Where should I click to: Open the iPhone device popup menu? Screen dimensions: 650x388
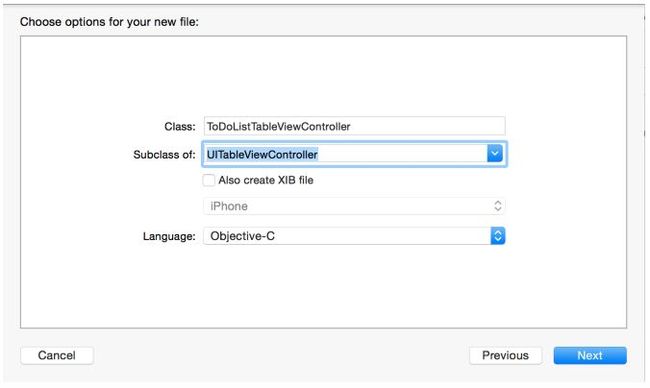[x=354, y=206]
